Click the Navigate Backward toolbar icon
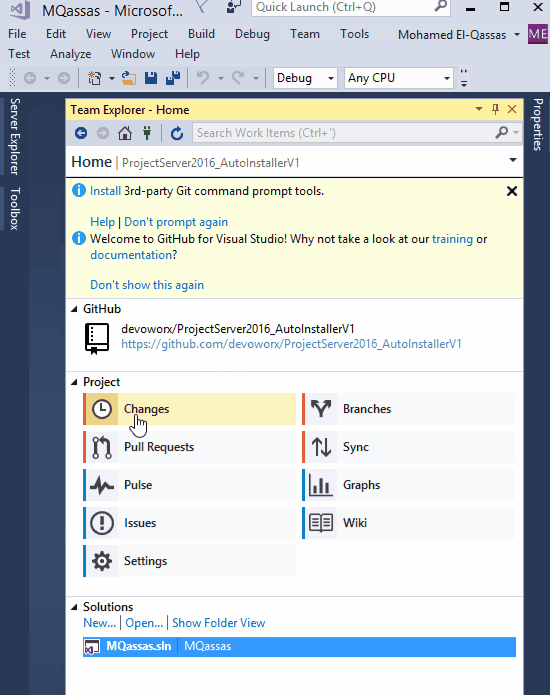The image size is (550, 695). 30,78
